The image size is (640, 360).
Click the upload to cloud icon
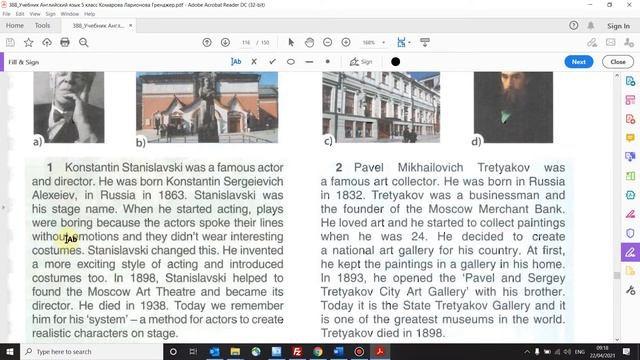pos(47,42)
